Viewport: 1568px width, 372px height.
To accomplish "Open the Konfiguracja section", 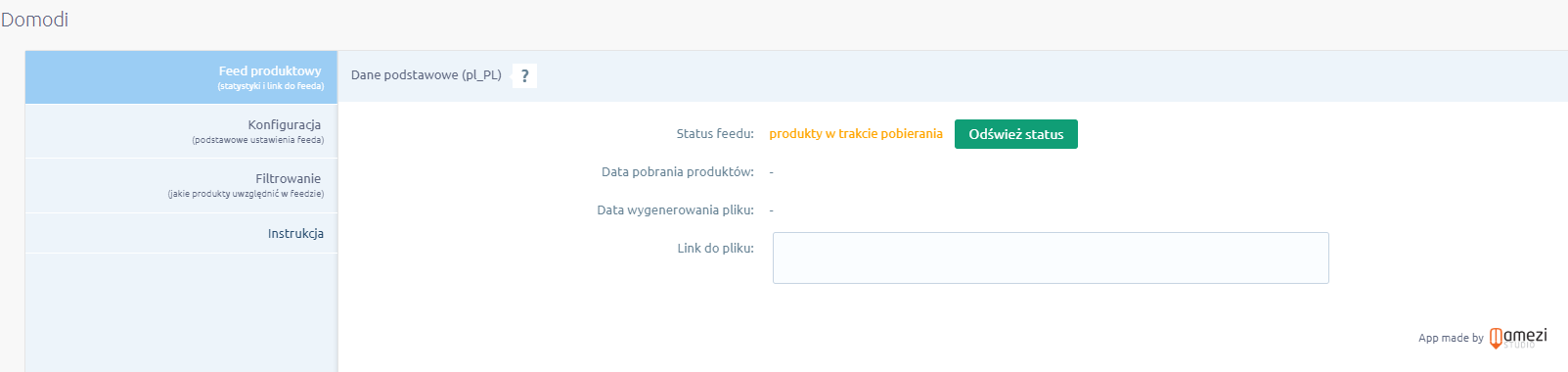I will [x=181, y=131].
